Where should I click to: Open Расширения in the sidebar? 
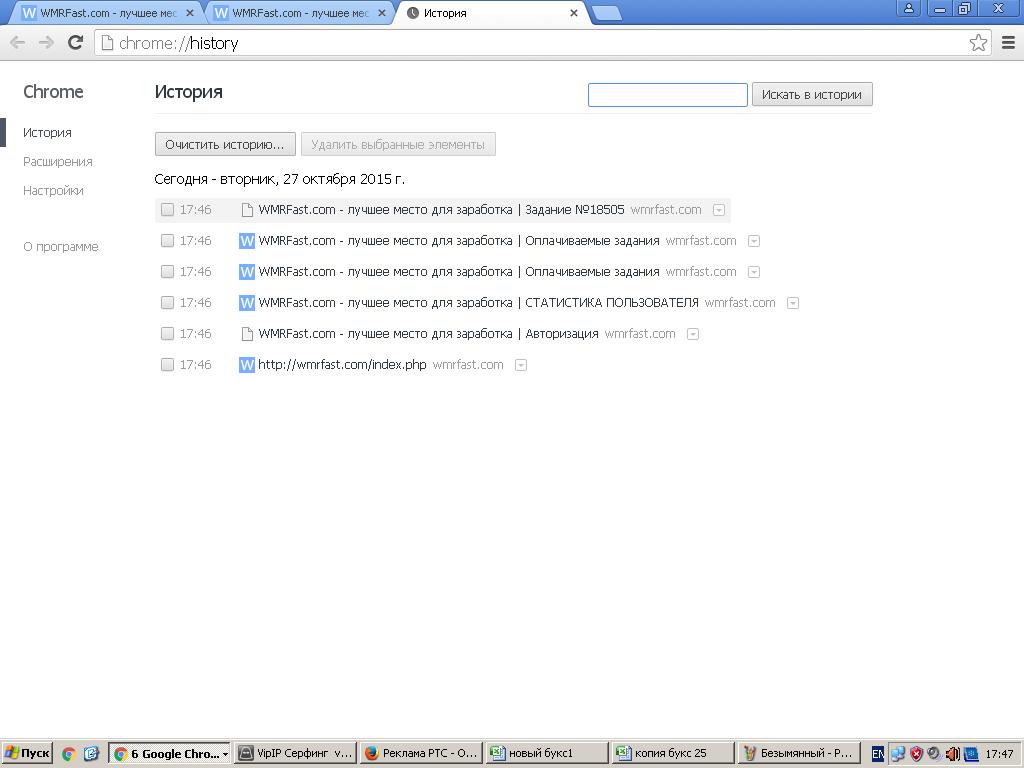point(57,162)
